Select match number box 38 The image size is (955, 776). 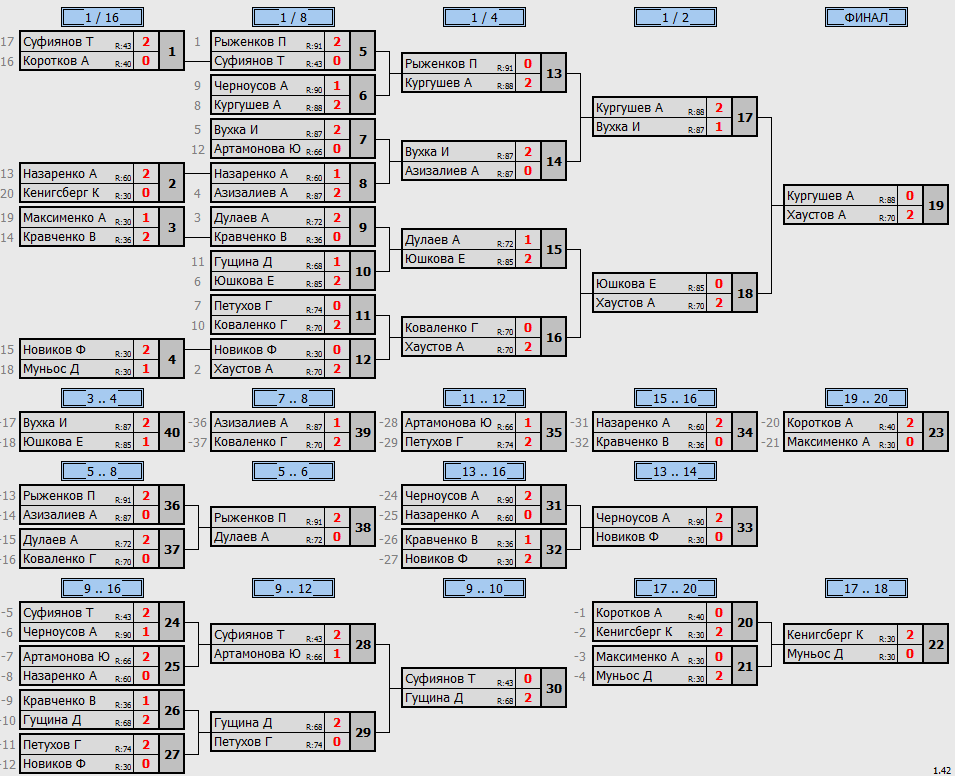click(363, 527)
